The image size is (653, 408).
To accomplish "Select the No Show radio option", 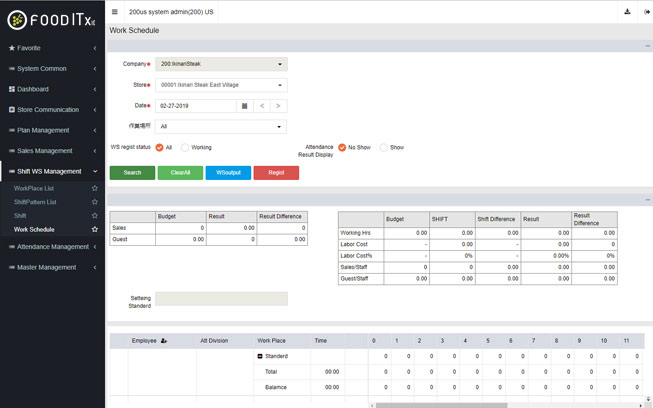I will pyautogui.click(x=342, y=147).
